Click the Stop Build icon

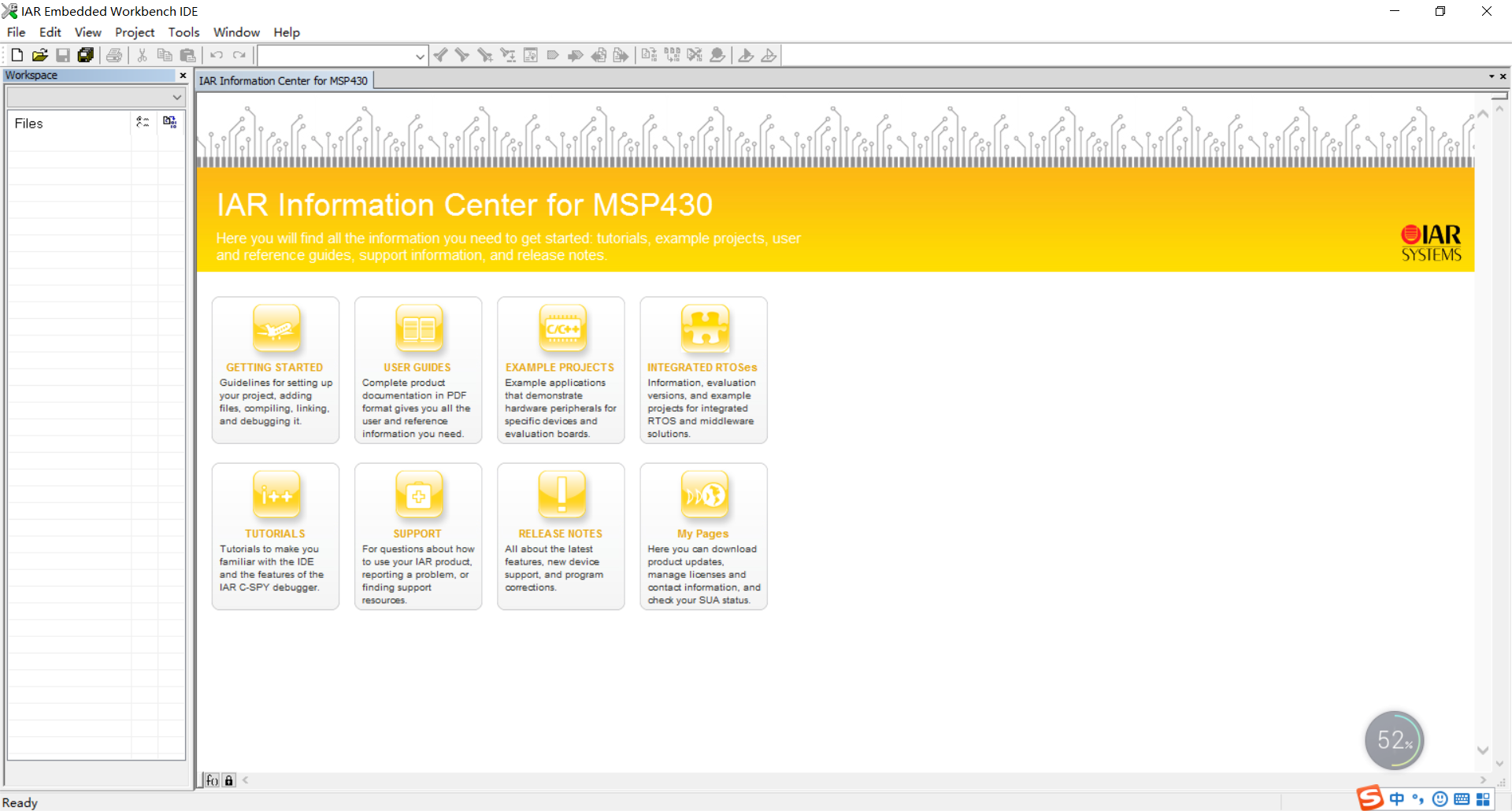695,55
